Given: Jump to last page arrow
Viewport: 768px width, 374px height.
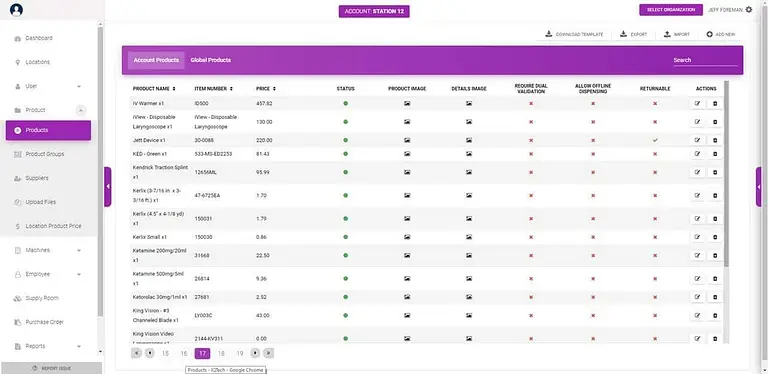Looking at the screenshot, I should (268, 353).
